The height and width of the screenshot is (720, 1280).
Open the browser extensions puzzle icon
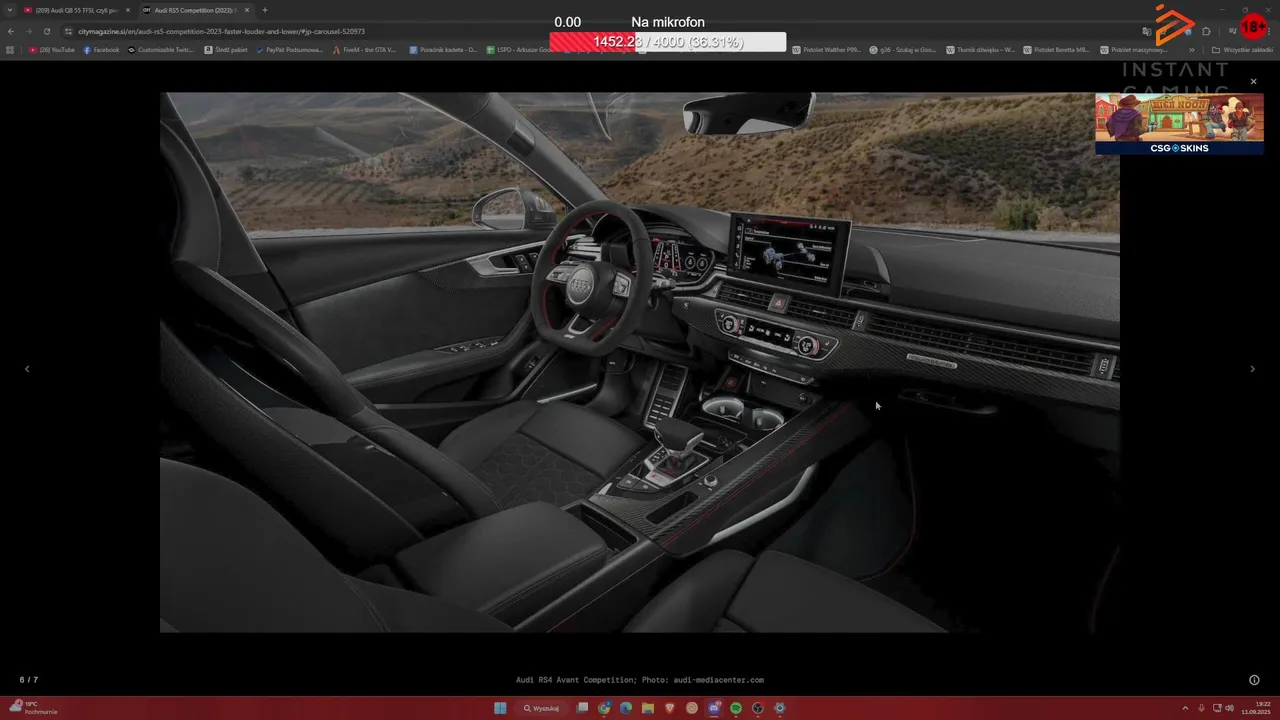(x=1206, y=31)
